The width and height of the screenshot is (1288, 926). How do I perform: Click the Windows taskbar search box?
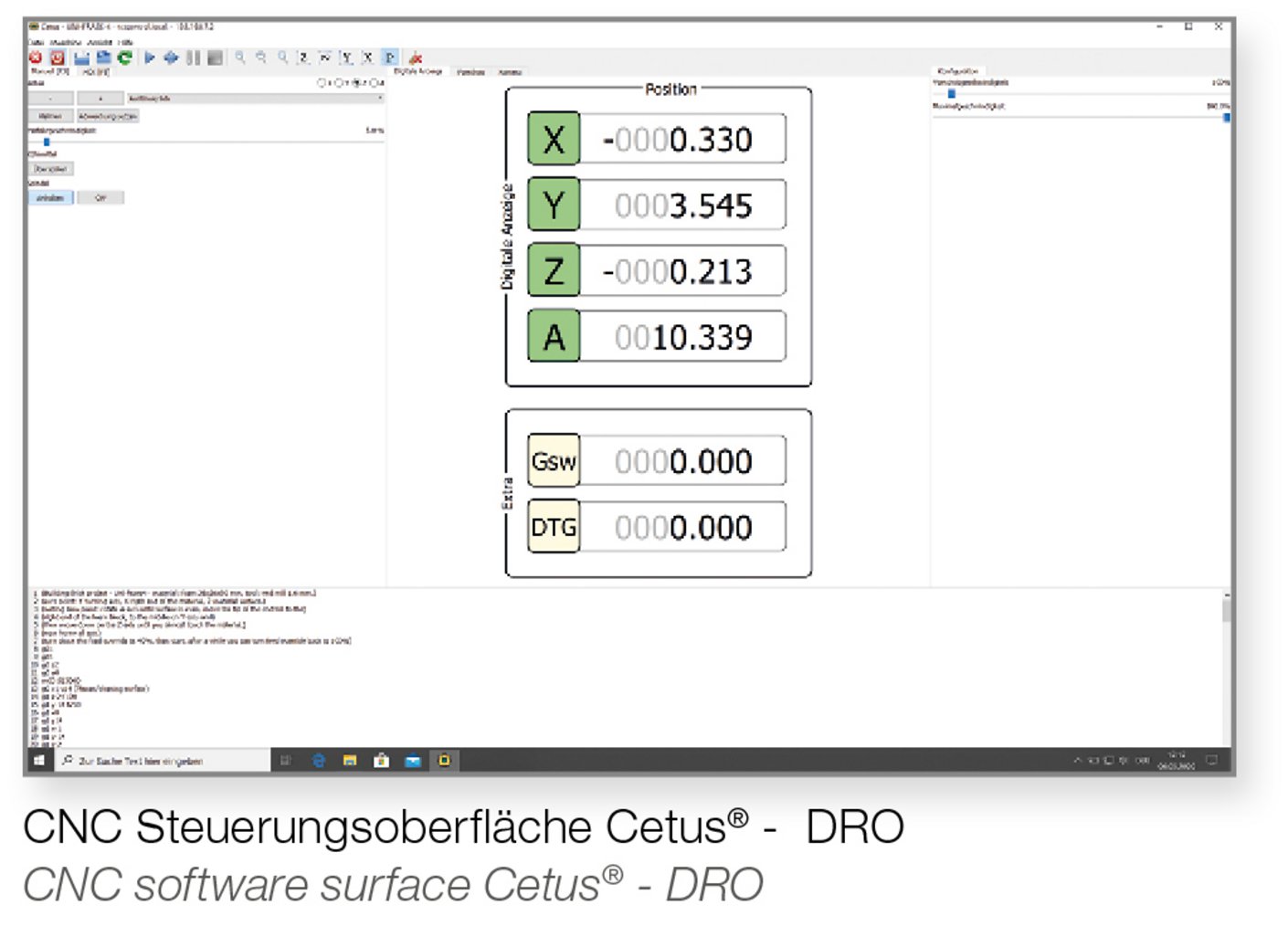(x=164, y=760)
